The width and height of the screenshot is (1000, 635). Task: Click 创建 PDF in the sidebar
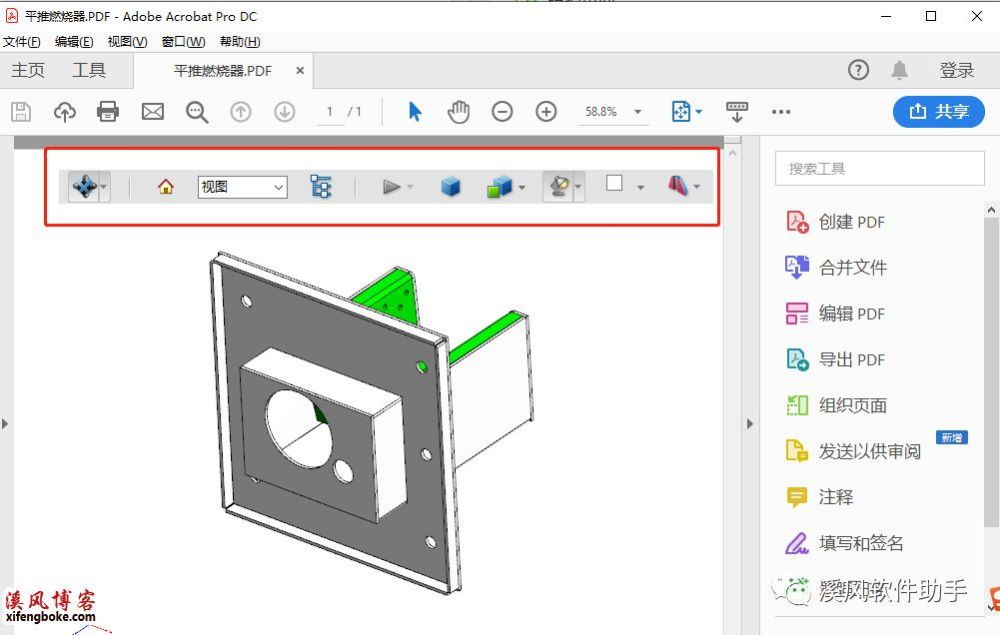(851, 221)
